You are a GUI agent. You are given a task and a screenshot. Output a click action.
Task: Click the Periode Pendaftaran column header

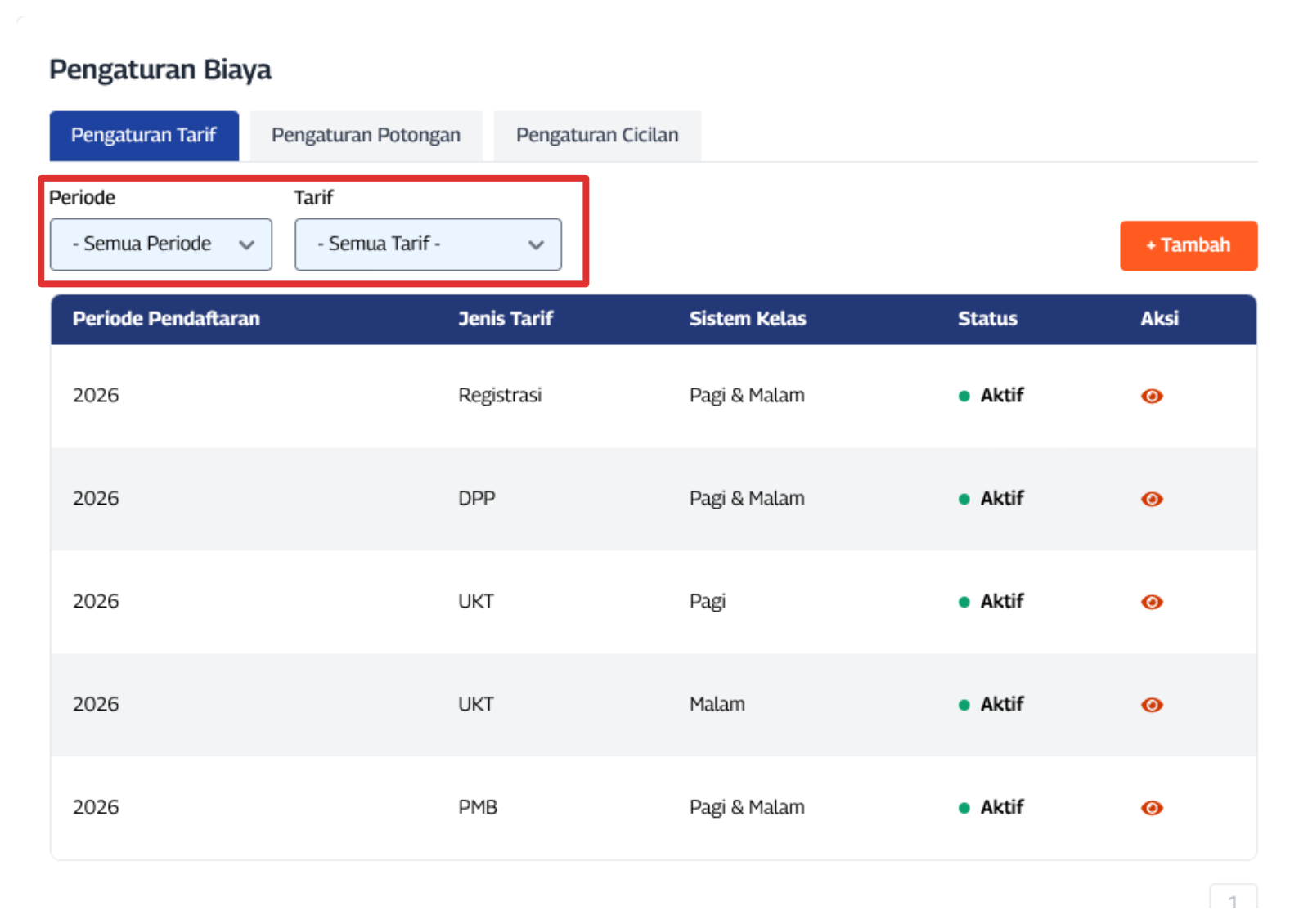pos(166,319)
